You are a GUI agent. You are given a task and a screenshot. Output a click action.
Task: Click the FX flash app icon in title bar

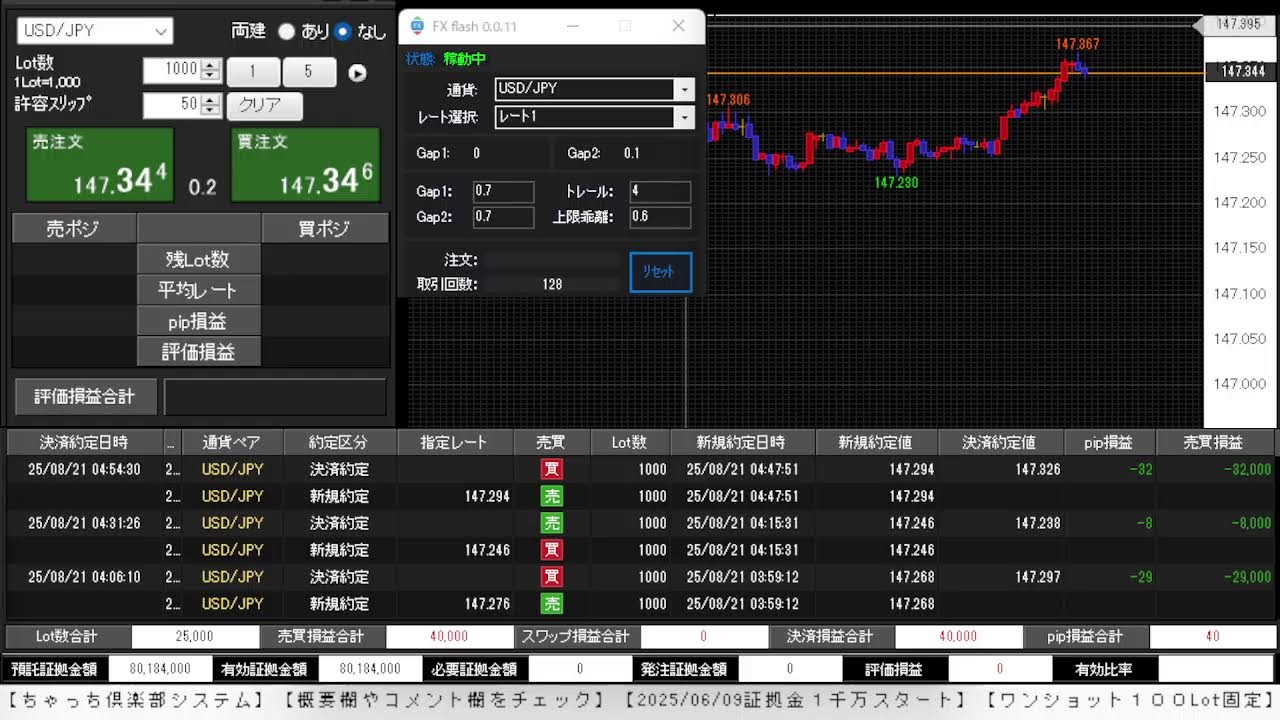click(x=417, y=26)
